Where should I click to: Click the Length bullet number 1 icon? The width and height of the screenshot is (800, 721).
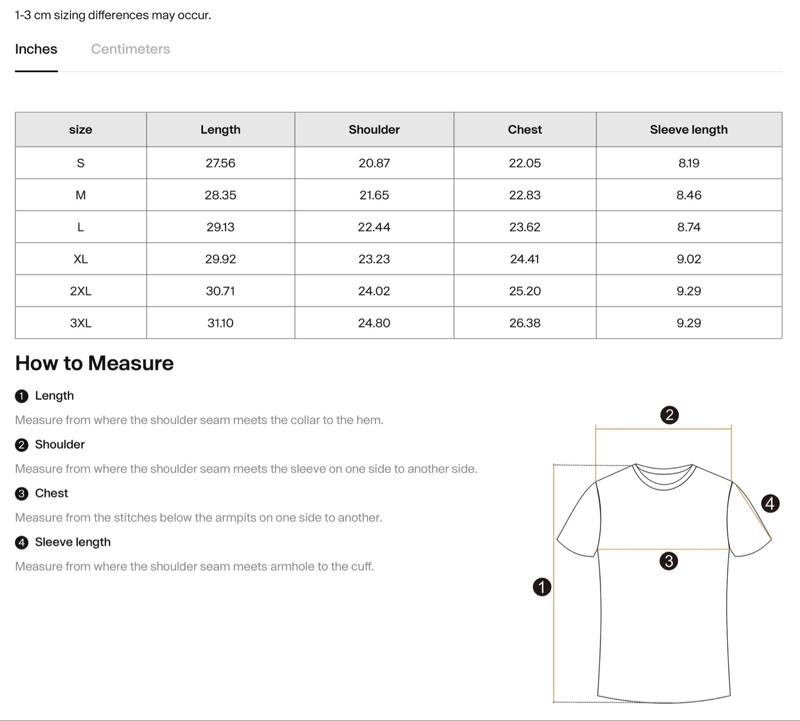(22, 396)
